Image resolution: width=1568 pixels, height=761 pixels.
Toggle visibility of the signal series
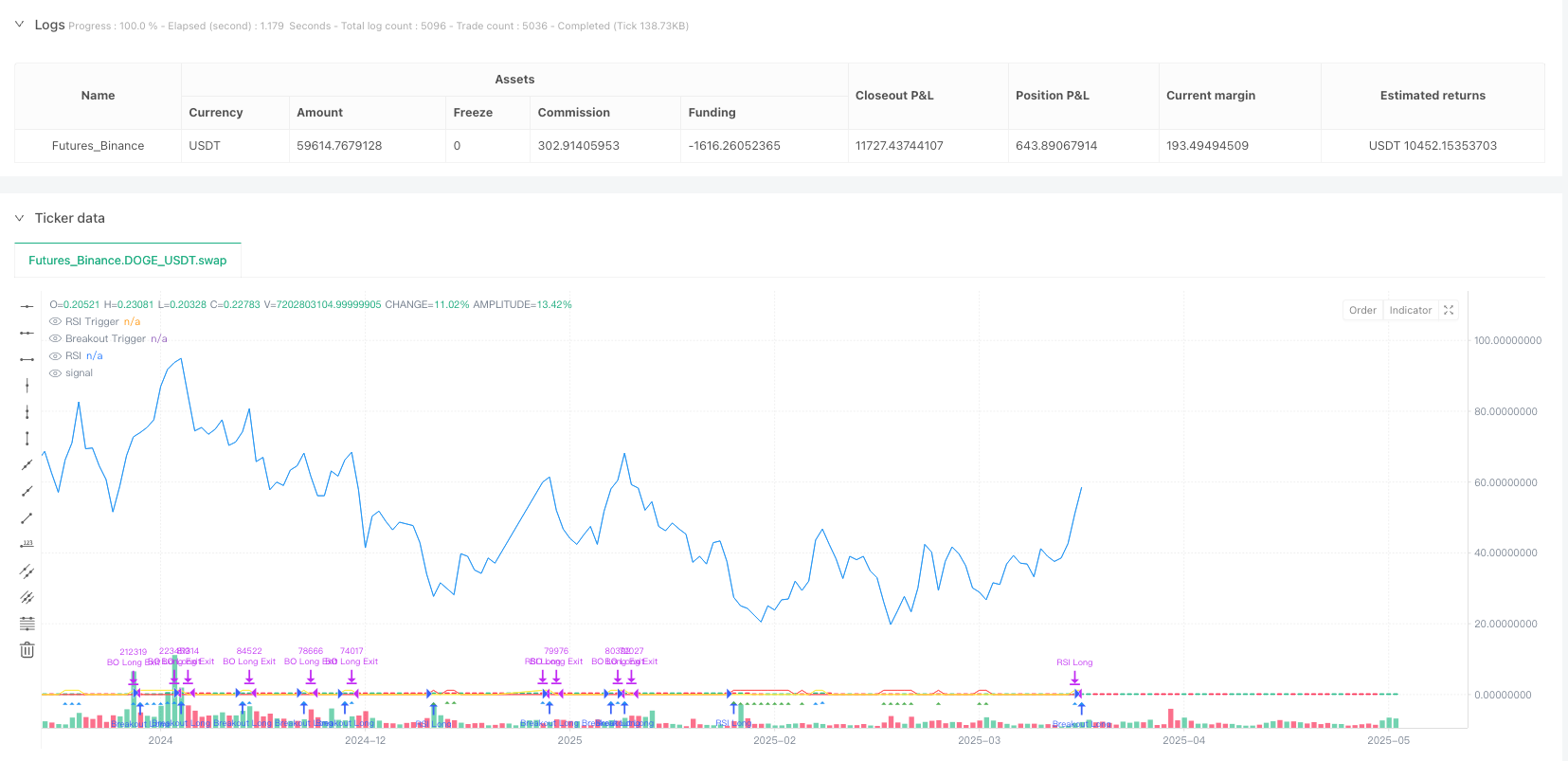point(55,373)
